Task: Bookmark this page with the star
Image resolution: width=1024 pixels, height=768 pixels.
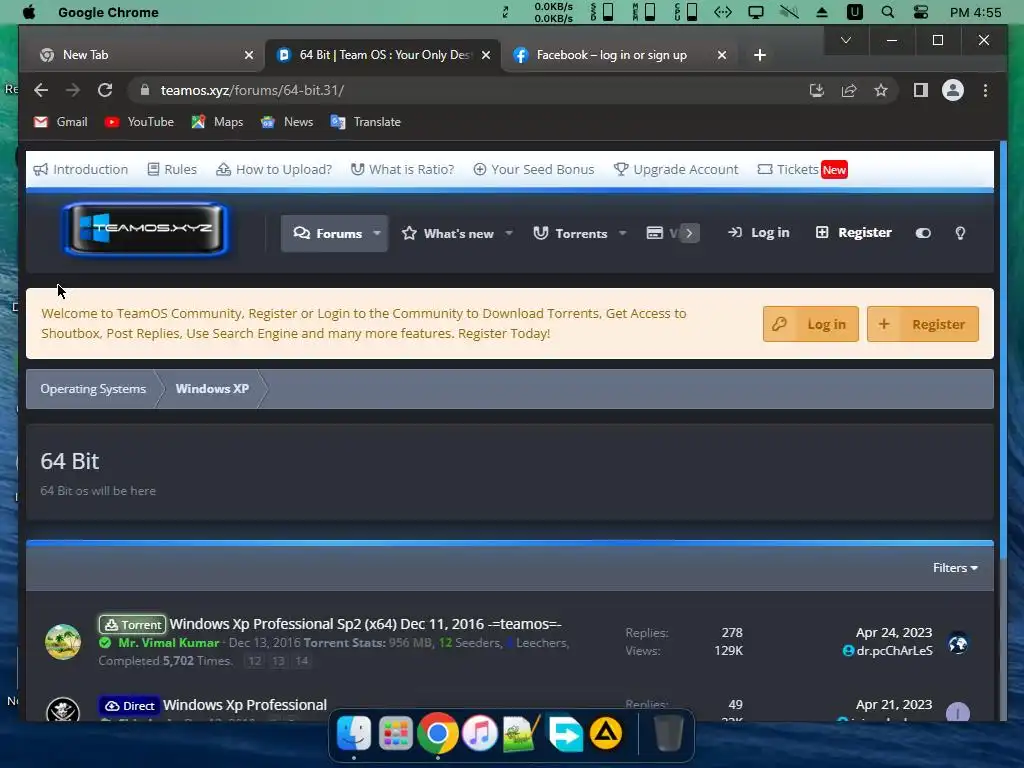Action: (881, 90)
